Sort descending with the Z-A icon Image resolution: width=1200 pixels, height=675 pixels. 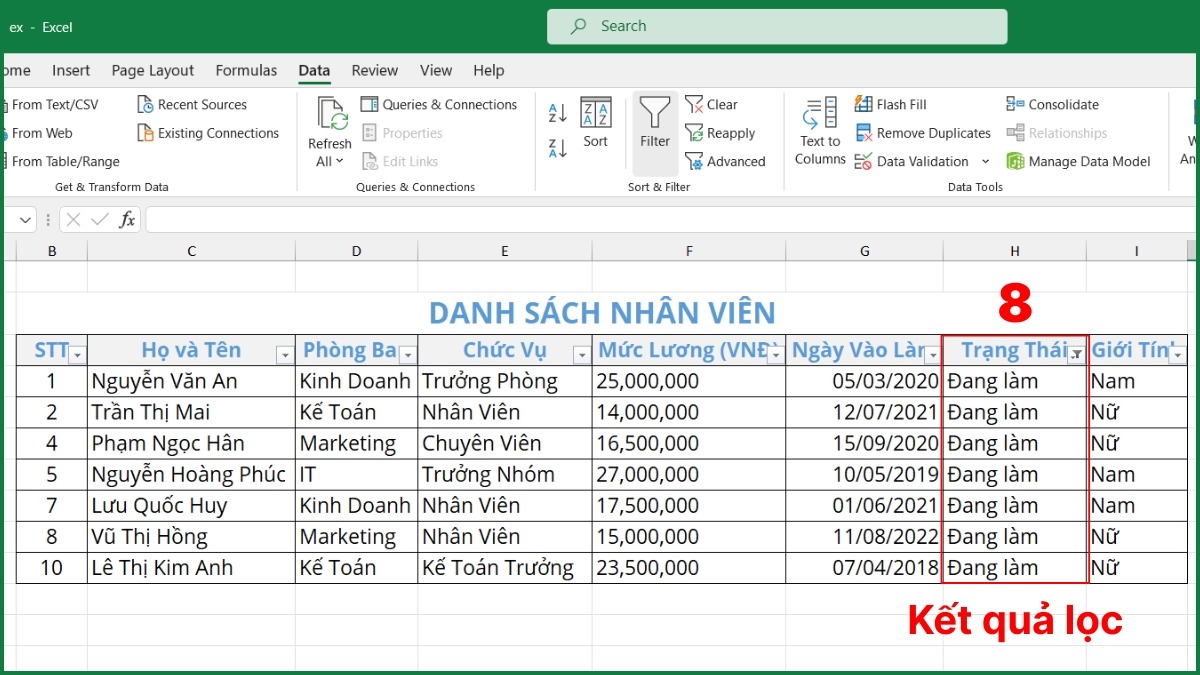558,148
